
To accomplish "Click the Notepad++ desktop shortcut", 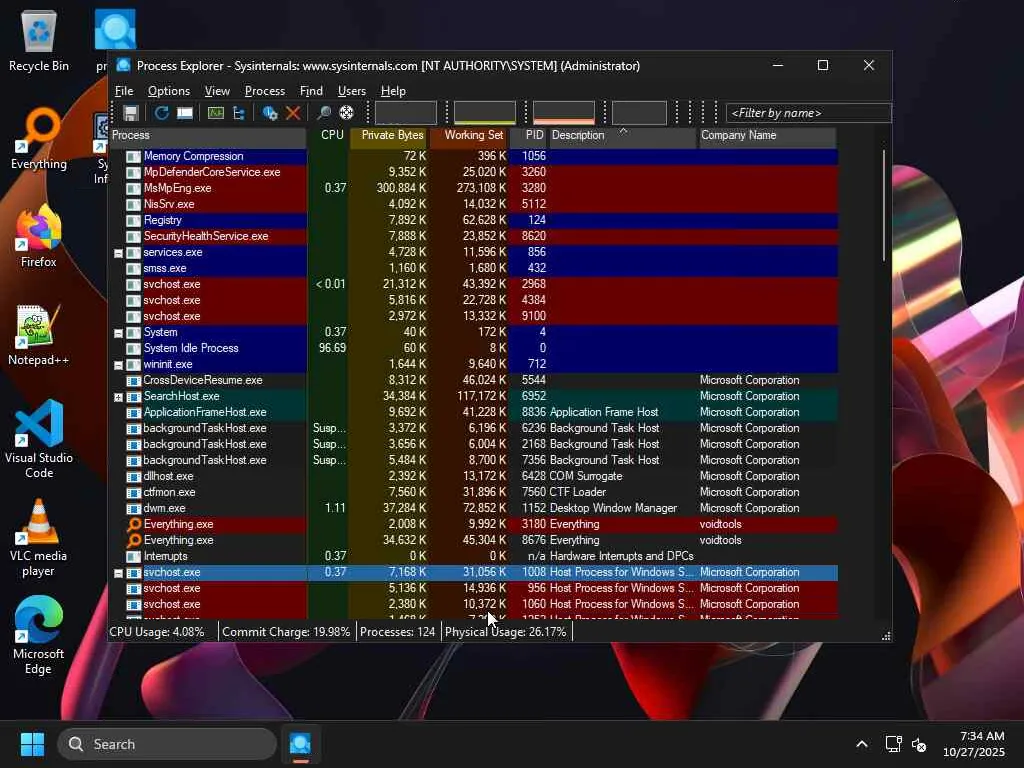I will pyautogui.click(x=39, y=334).
